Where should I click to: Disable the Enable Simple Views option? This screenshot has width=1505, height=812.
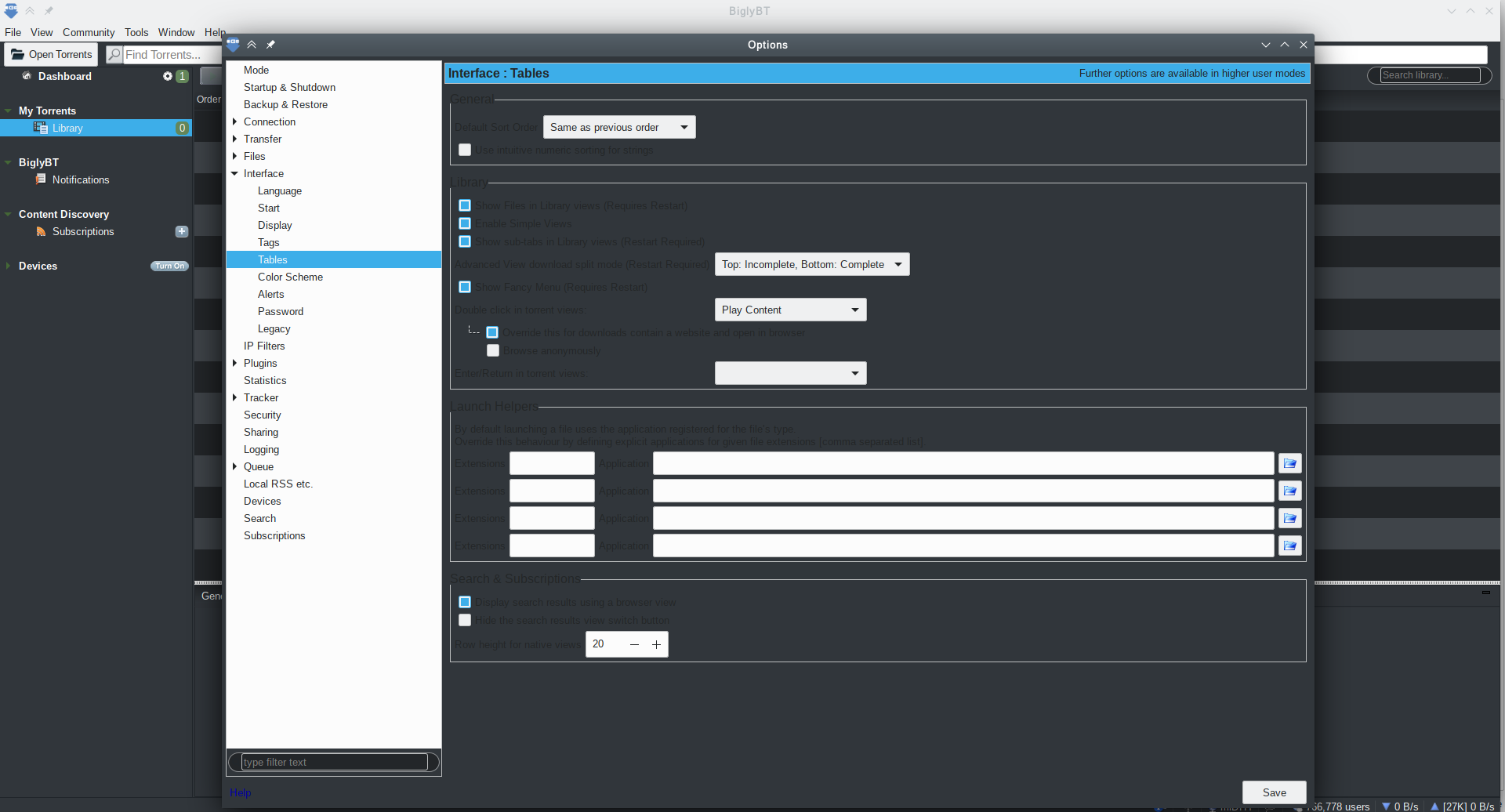pyautogui.click(x=465, y=223)
